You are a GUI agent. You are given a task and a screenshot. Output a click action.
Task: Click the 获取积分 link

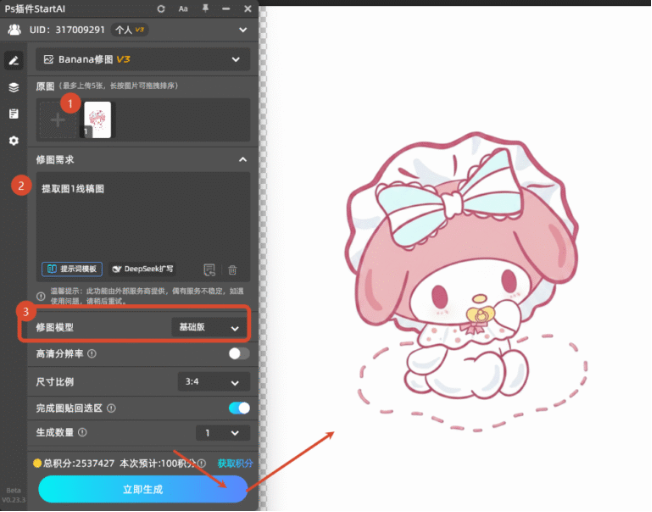click(x=235, y=463)
